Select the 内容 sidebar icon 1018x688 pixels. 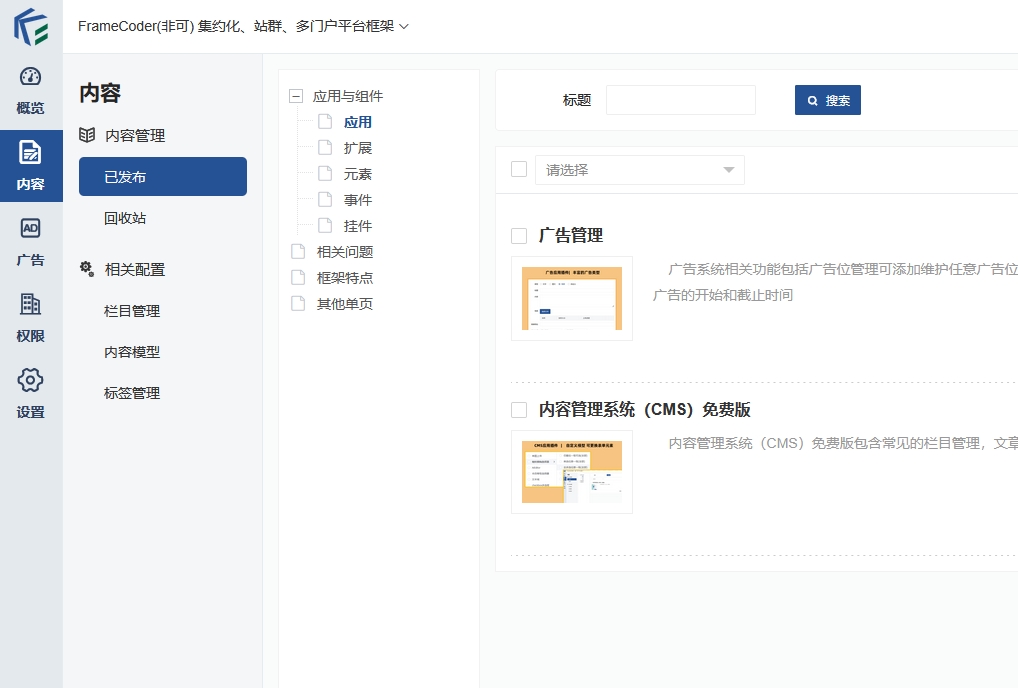tap(31, 153)
